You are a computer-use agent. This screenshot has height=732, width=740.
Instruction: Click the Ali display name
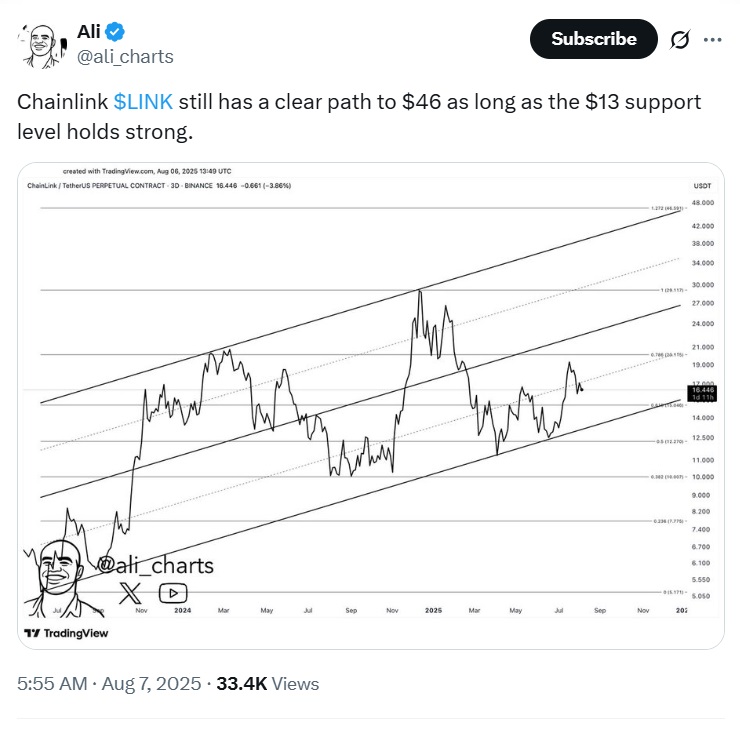[88, 32]
